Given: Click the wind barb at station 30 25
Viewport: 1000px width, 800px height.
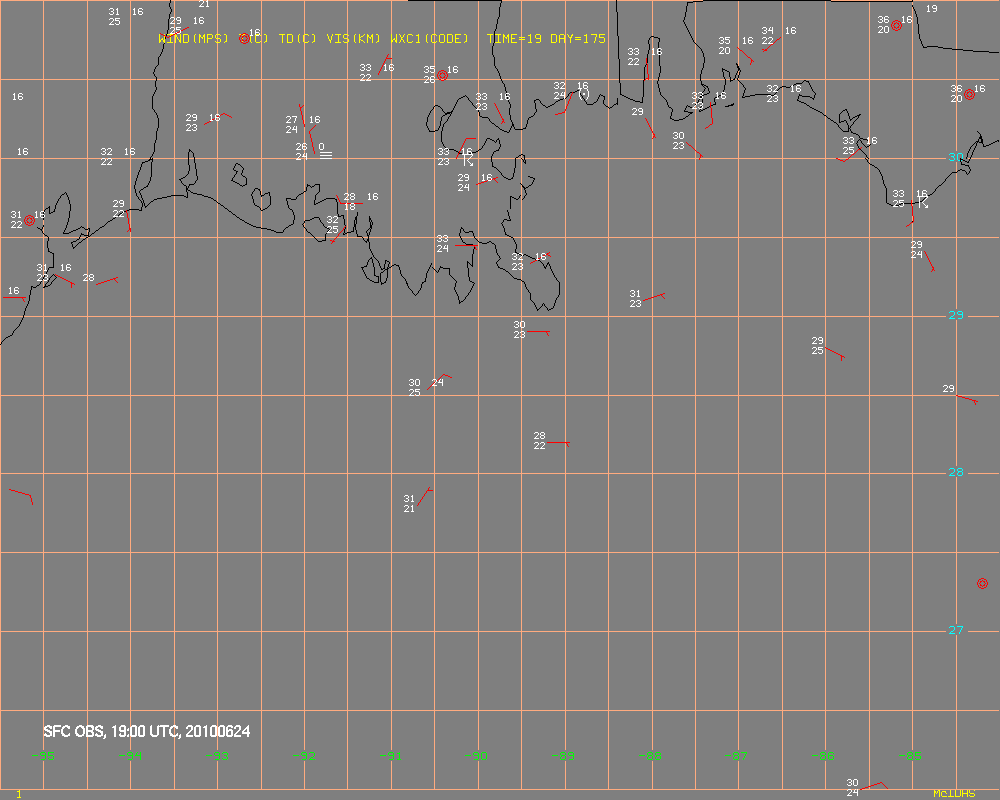Looking at the screenshot, I should [x=439, y=381].
